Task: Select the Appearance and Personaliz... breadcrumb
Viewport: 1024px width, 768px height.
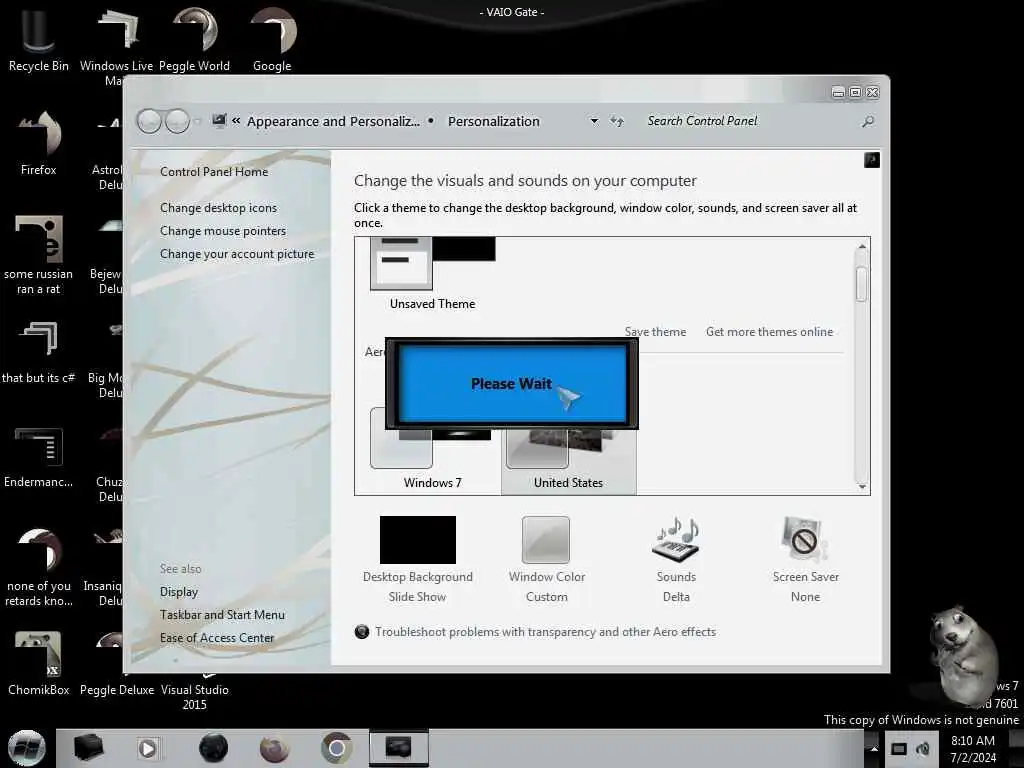Action: (333, 121)
